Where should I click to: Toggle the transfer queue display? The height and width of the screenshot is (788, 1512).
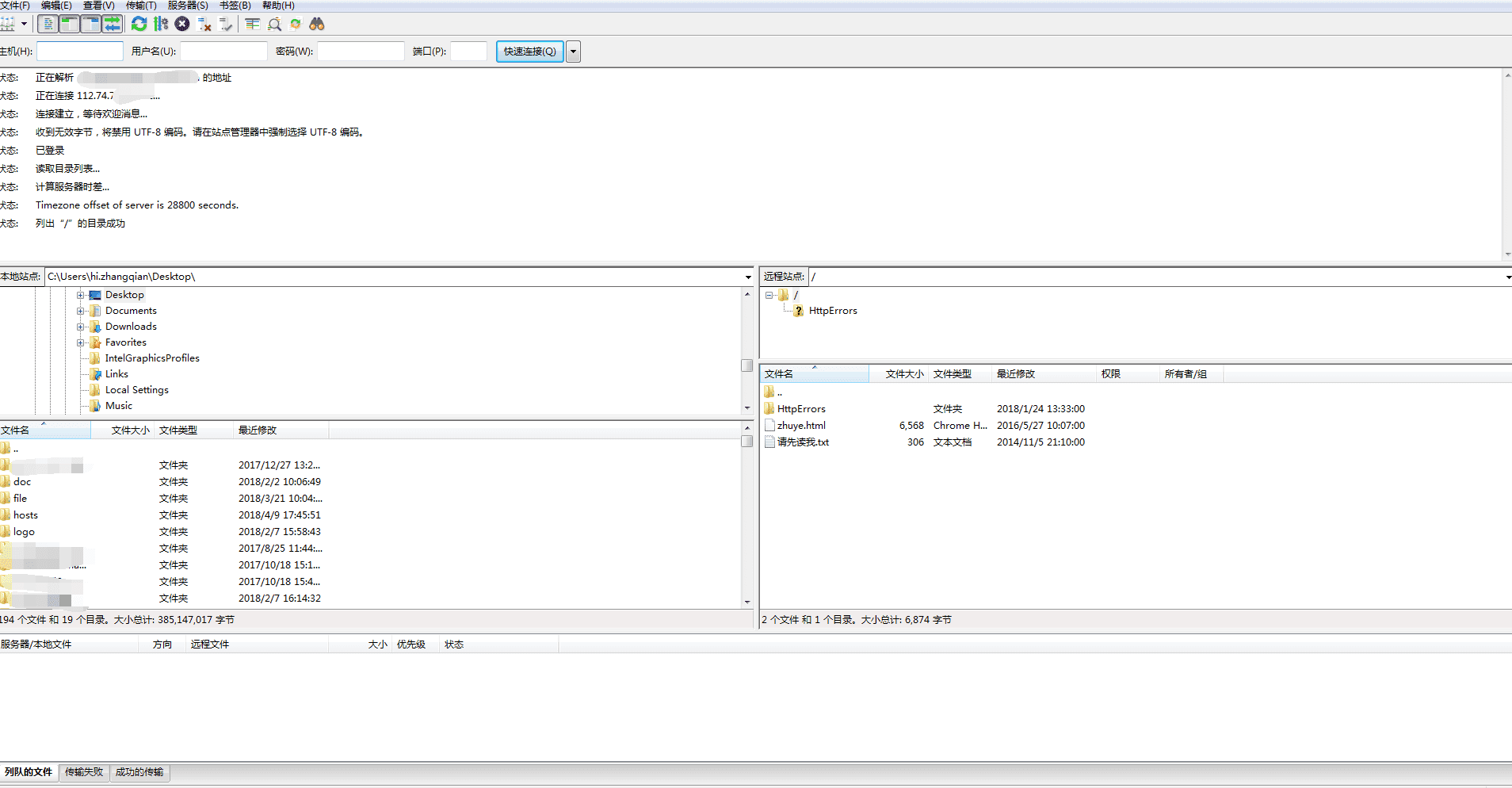[113, 24]
